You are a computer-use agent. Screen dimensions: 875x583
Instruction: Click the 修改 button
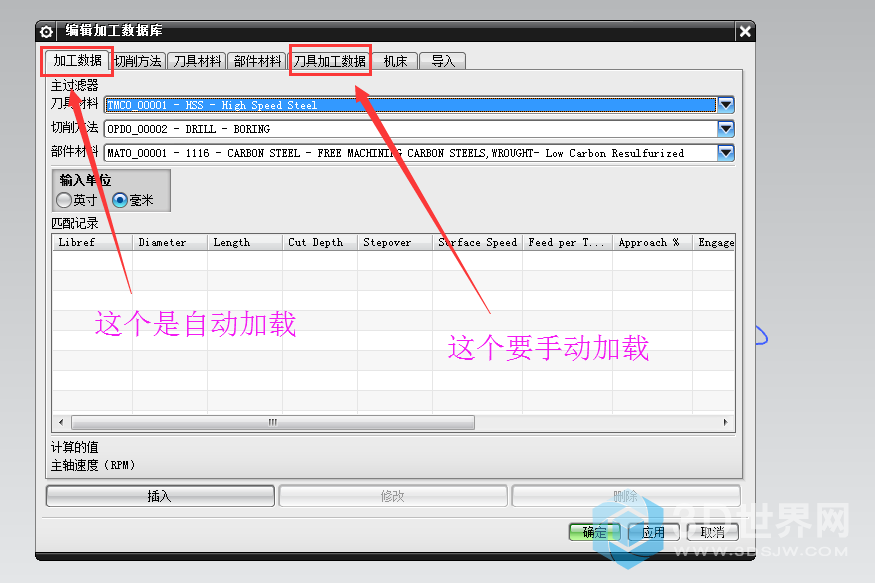pos(393,496)
